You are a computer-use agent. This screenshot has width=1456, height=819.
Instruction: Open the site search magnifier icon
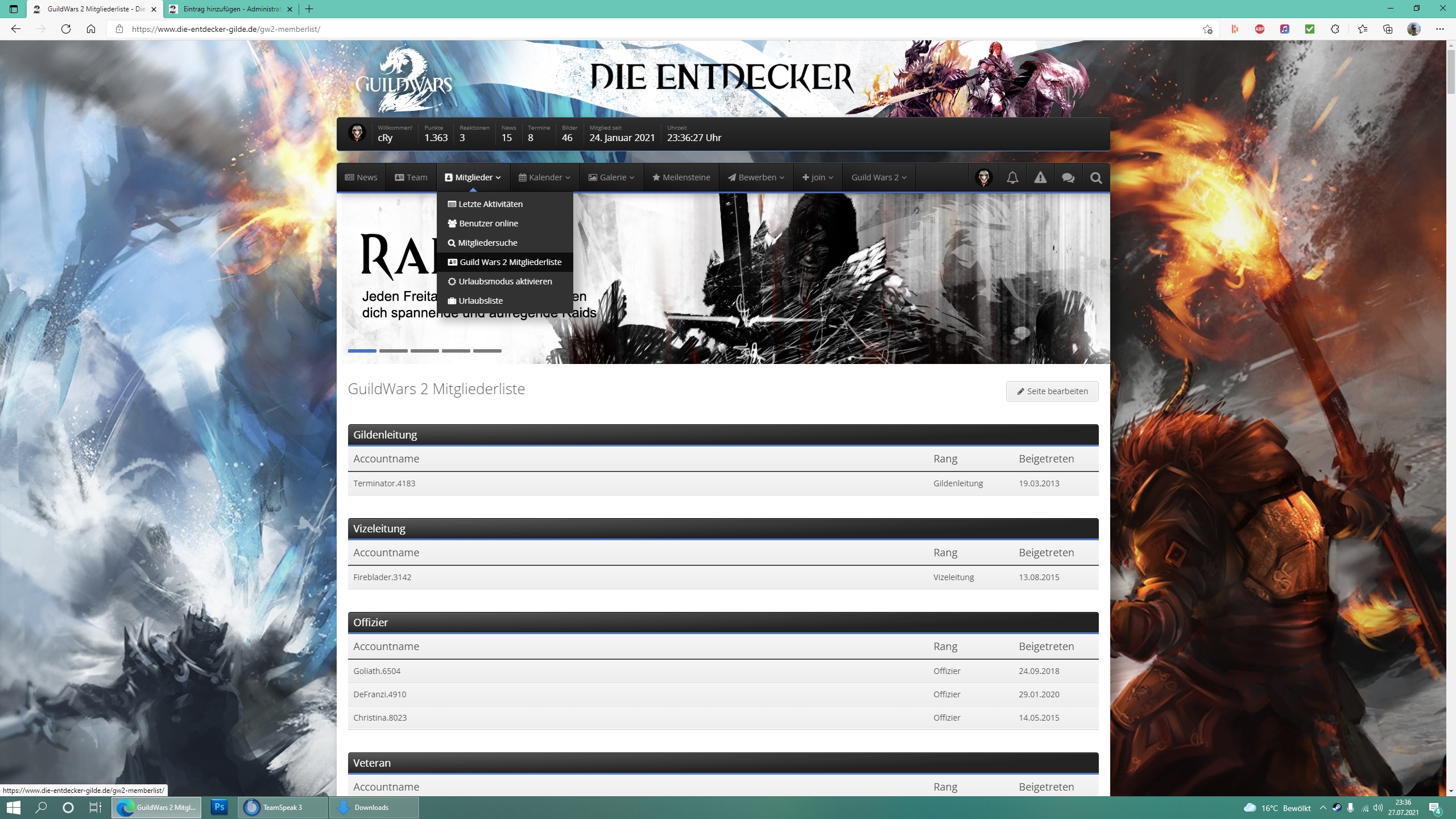click(x=1096, y=177)
